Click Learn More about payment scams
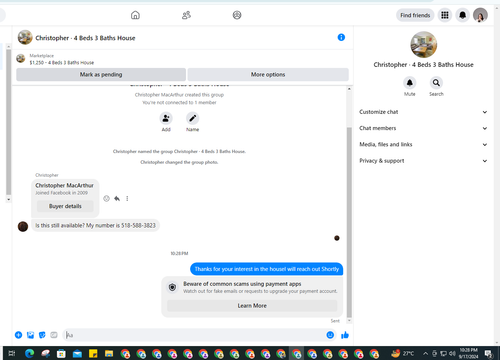 [x=252, y=306]
